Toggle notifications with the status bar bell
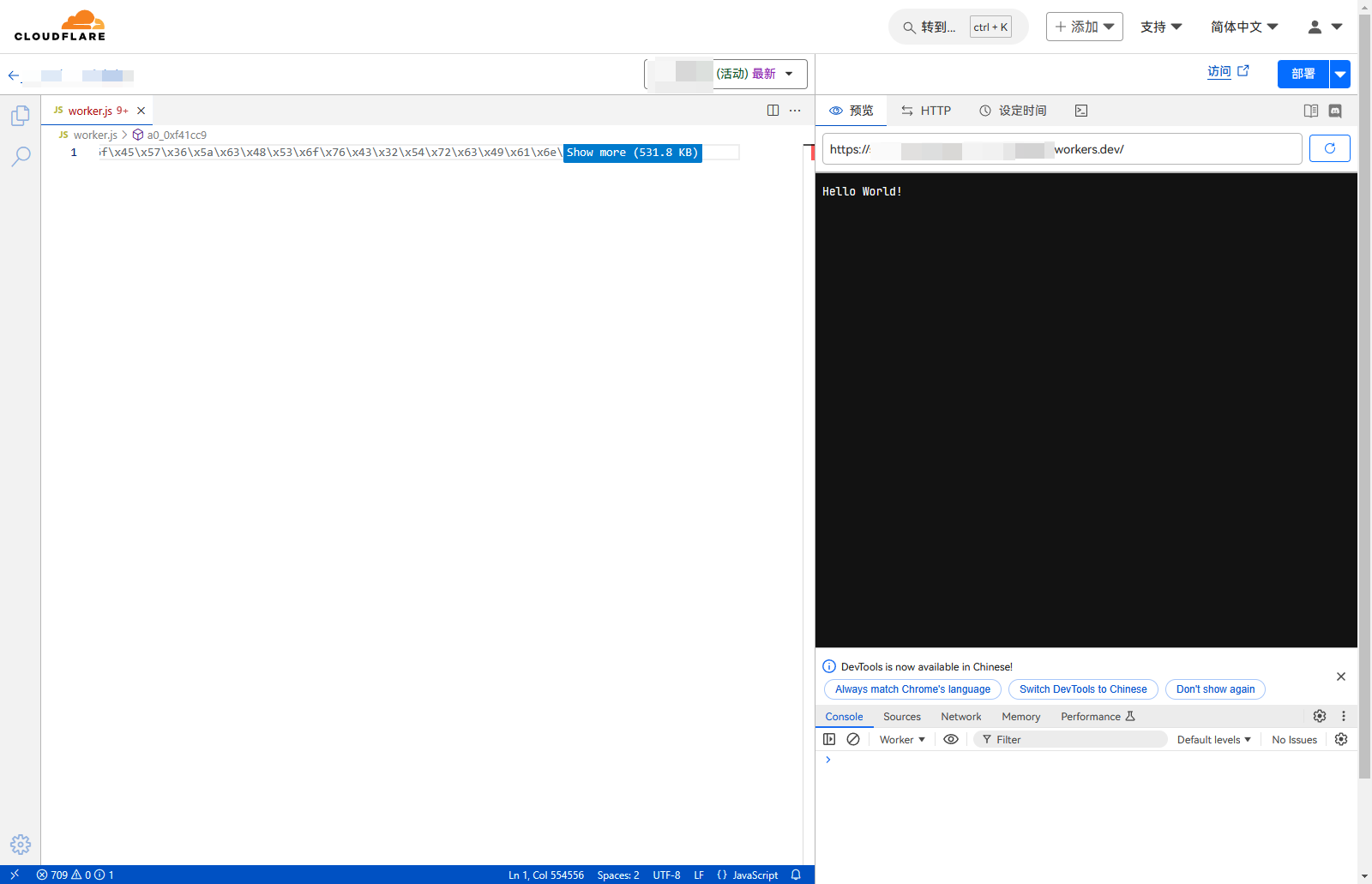 tap(796, 875)
